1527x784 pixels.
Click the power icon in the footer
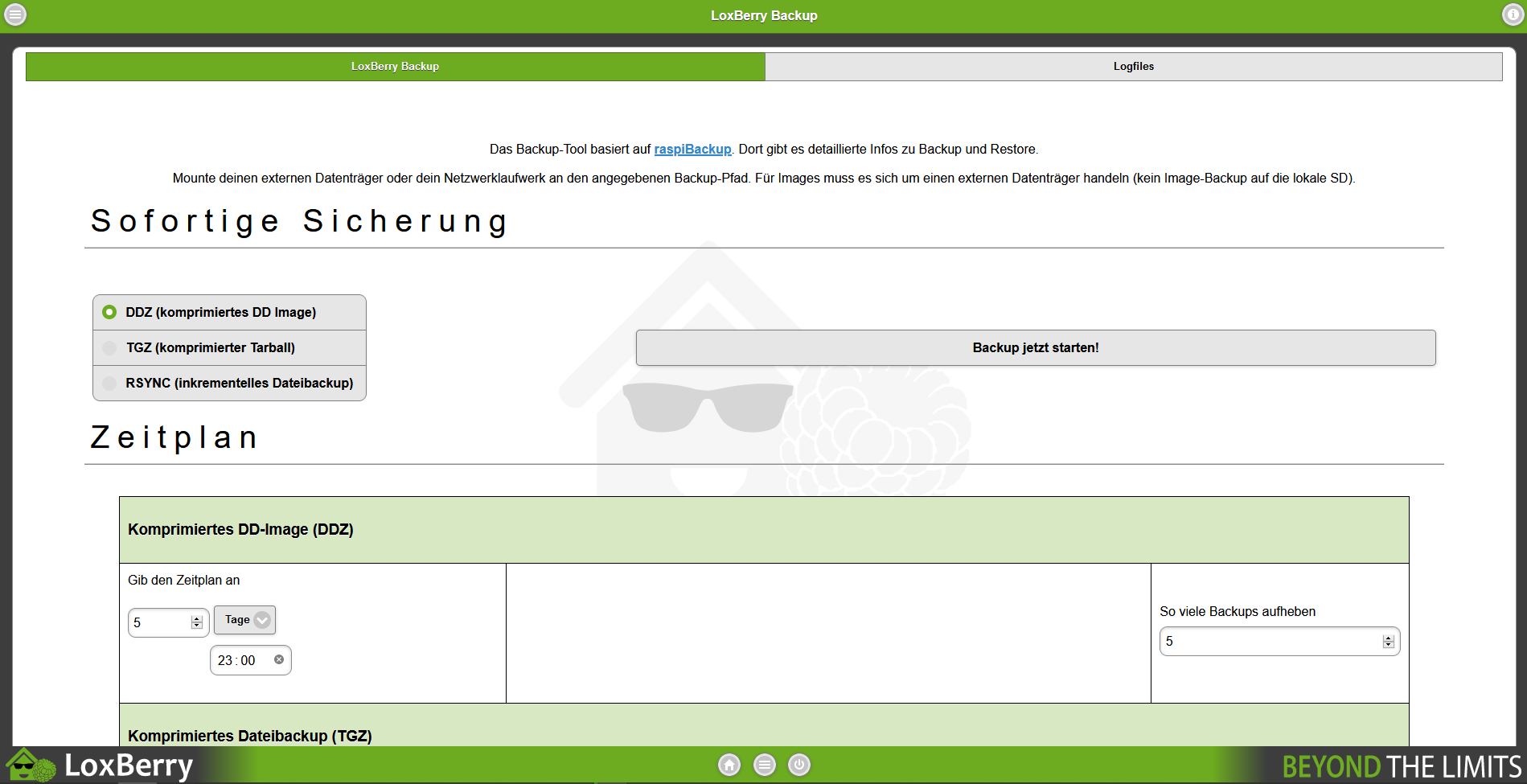[x=799, y=765]
